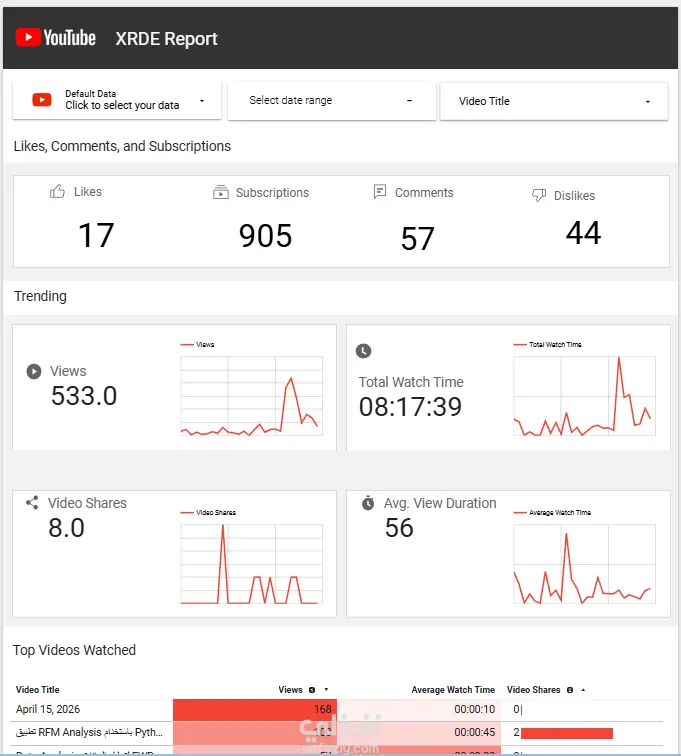The height and width of the screenshot is (756, 681).
Task: Expand the Select date range dropdown
Action: tap(331, 100)
